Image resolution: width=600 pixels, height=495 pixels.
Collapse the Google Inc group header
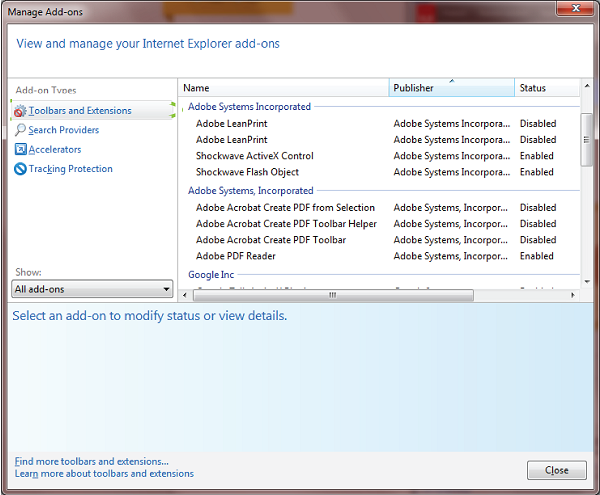point(211,275)
